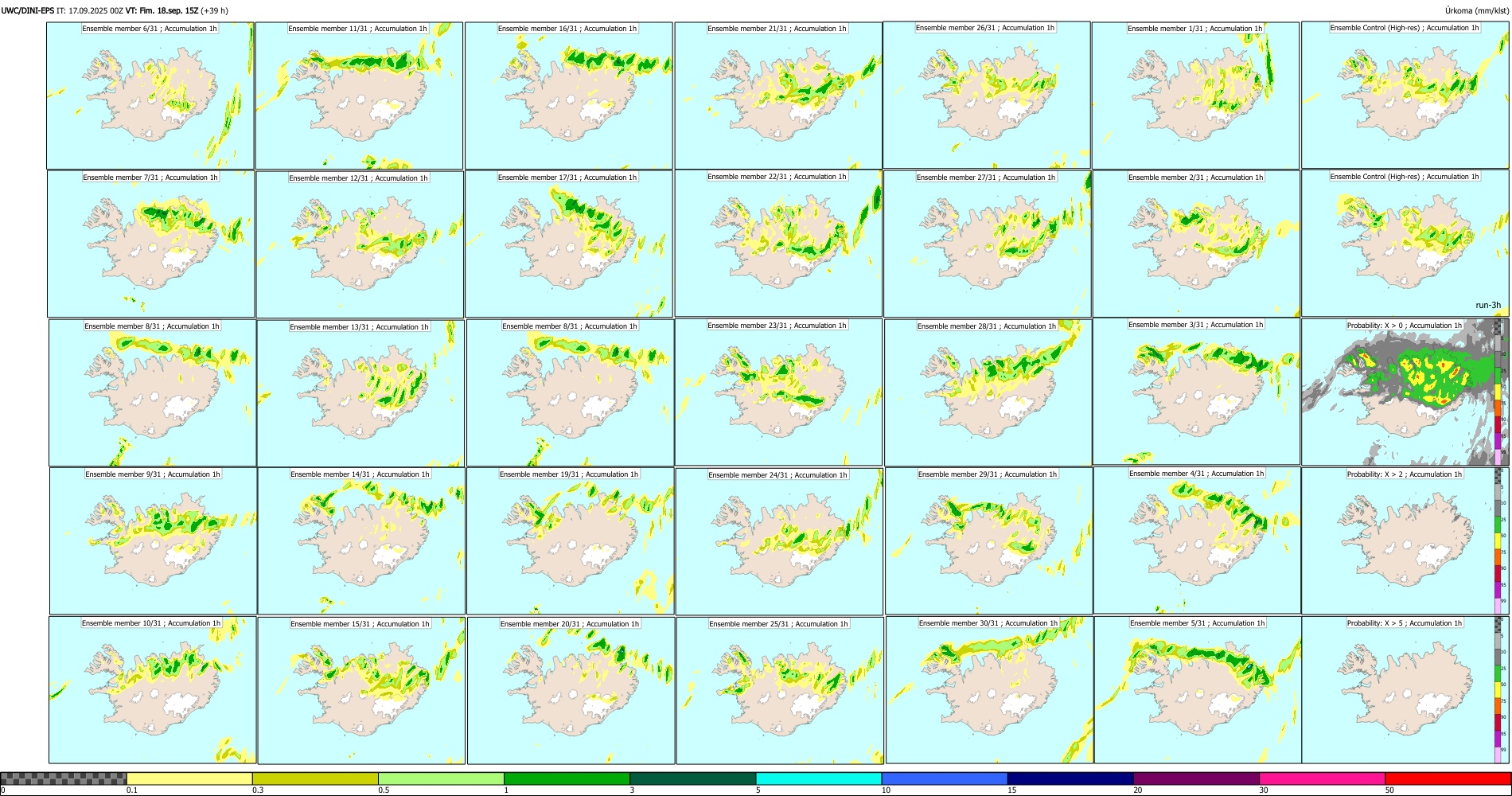This screenshot has width=1512, height=796.
Task: Select the navy 15–20 legend swatch
Action: 1070,778
